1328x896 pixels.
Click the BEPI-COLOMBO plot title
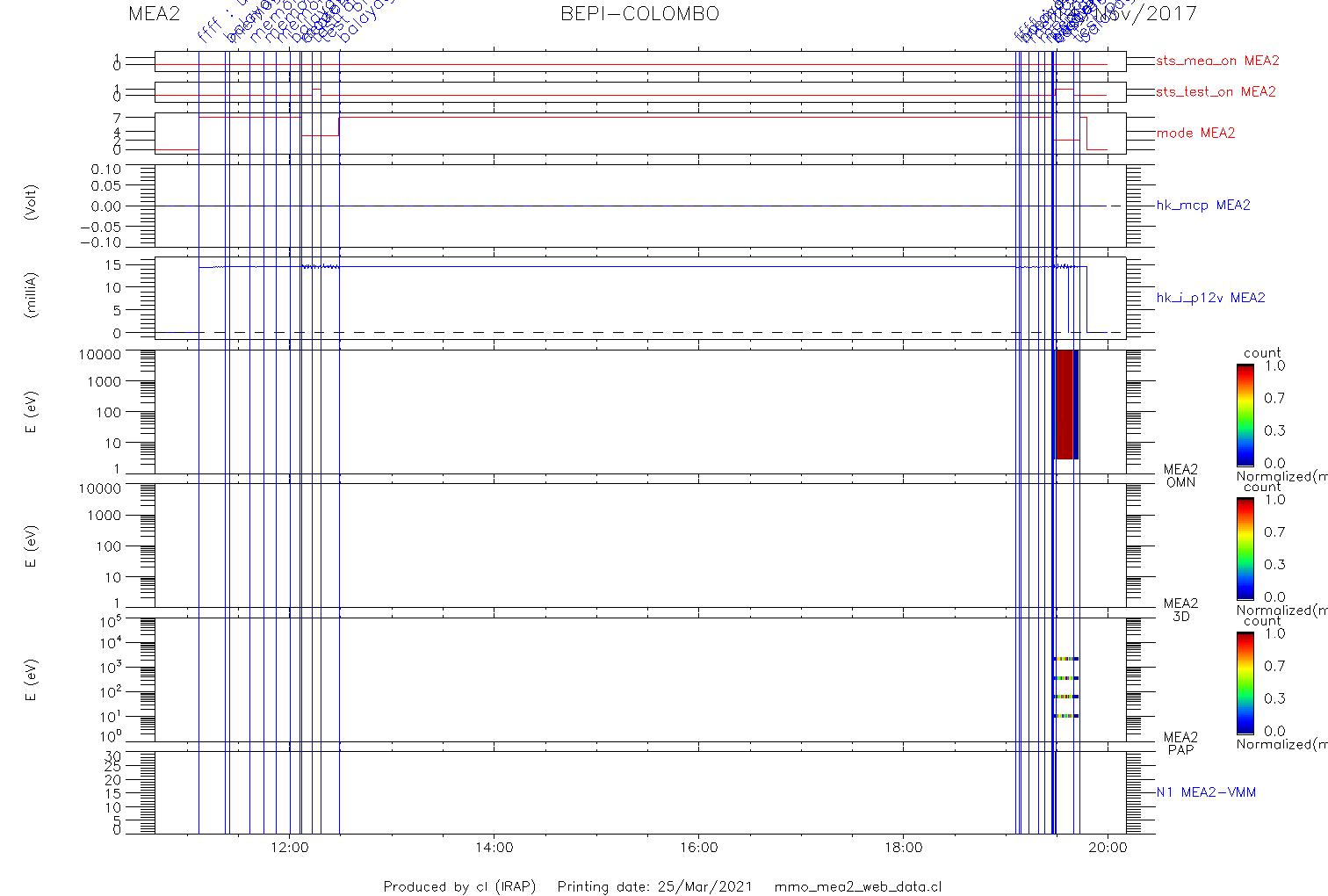pos(639,14)
